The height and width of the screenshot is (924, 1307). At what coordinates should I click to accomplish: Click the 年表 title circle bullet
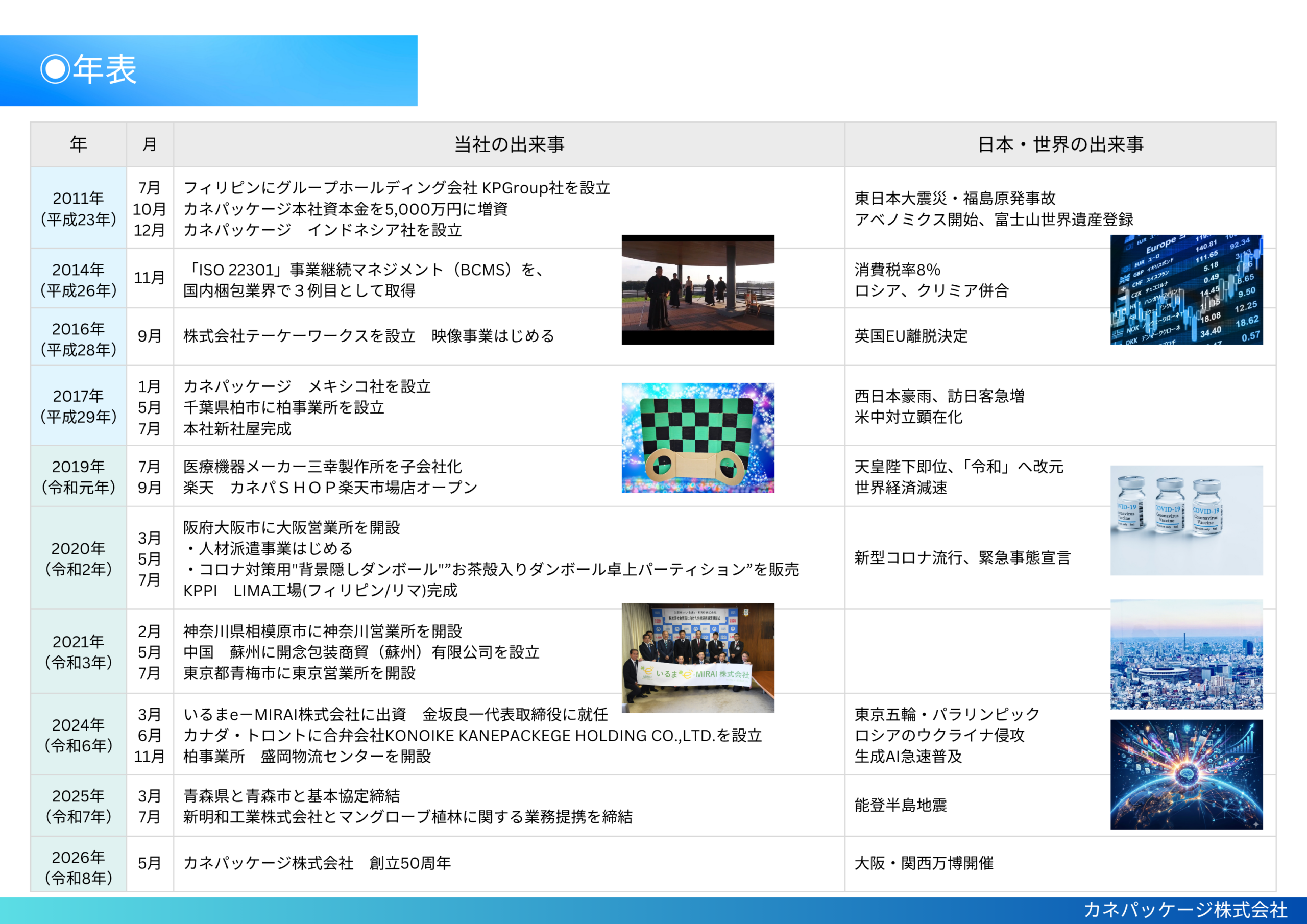(55, 69)
